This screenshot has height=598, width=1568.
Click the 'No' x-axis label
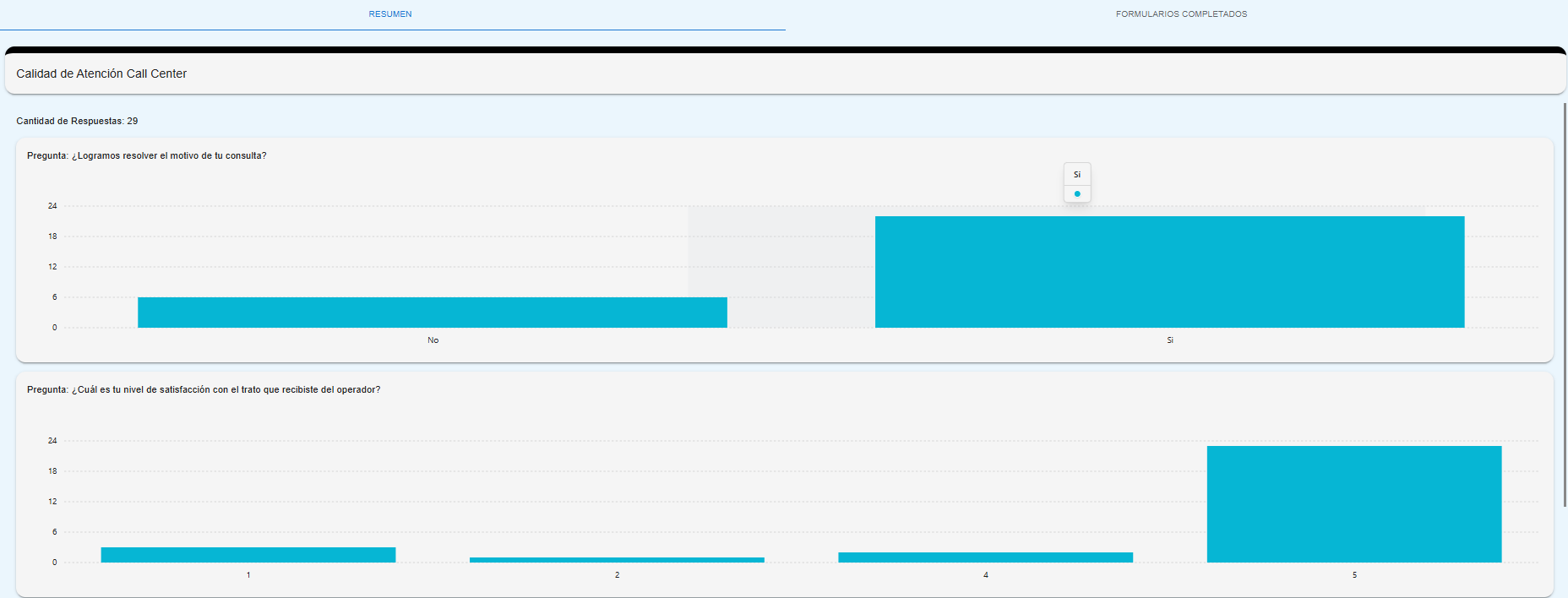coord(433,340)
